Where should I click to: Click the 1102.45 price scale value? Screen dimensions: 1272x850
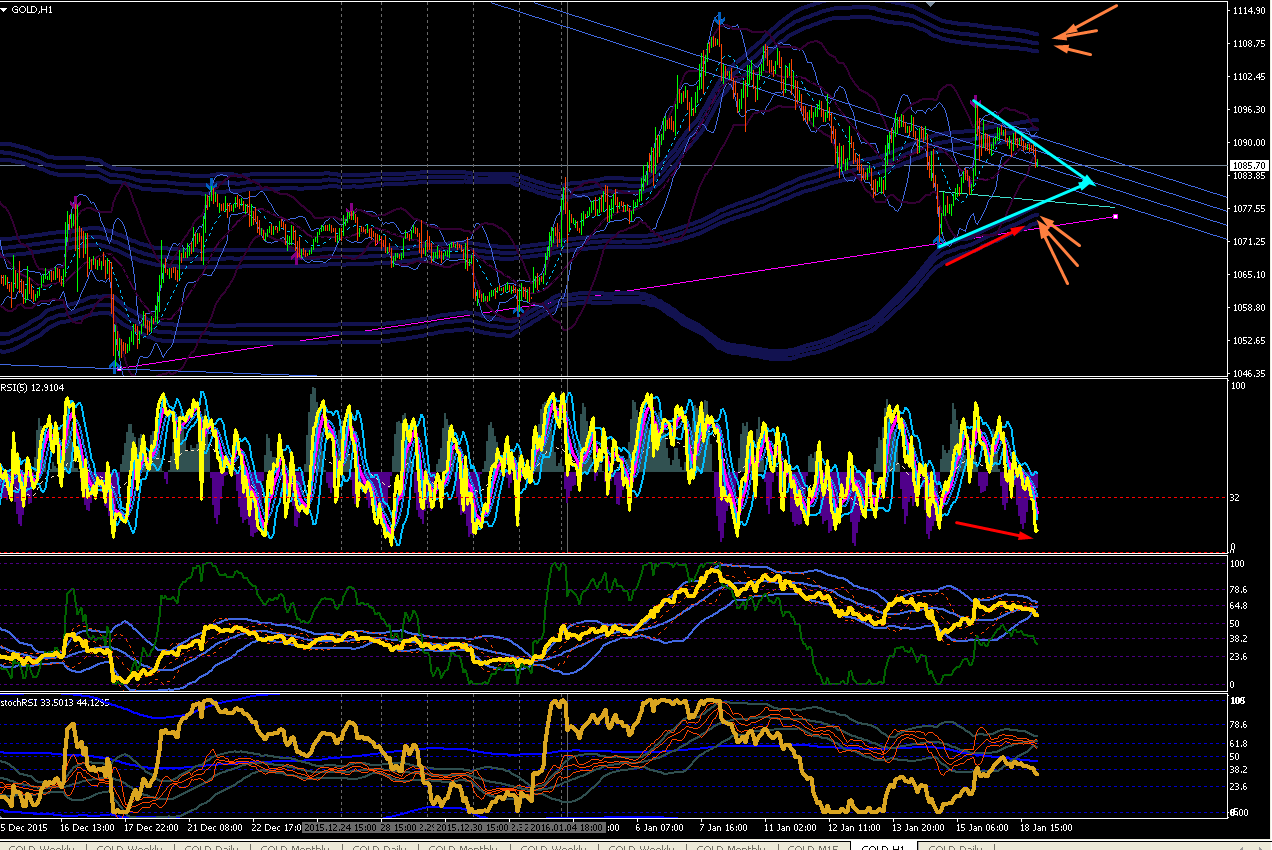1250,77
